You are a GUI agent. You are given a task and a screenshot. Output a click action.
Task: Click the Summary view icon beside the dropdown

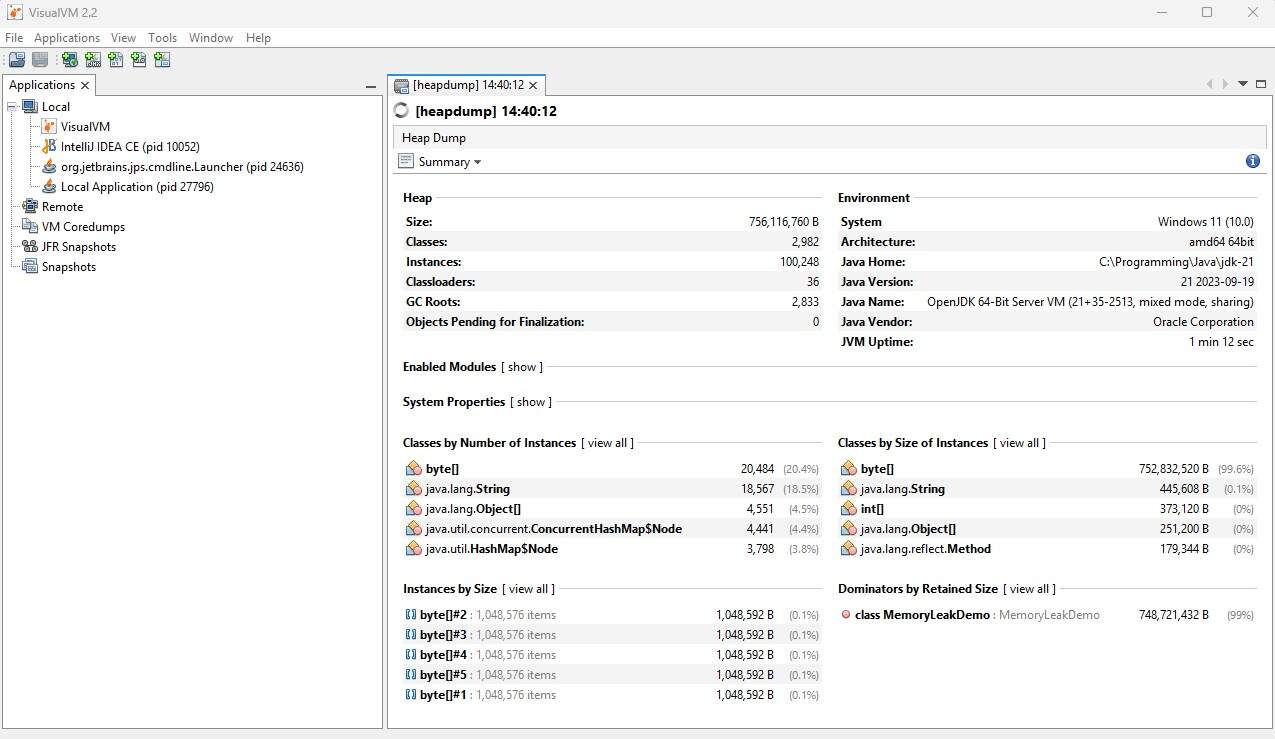pyautogui.click(x=406, y=161)
